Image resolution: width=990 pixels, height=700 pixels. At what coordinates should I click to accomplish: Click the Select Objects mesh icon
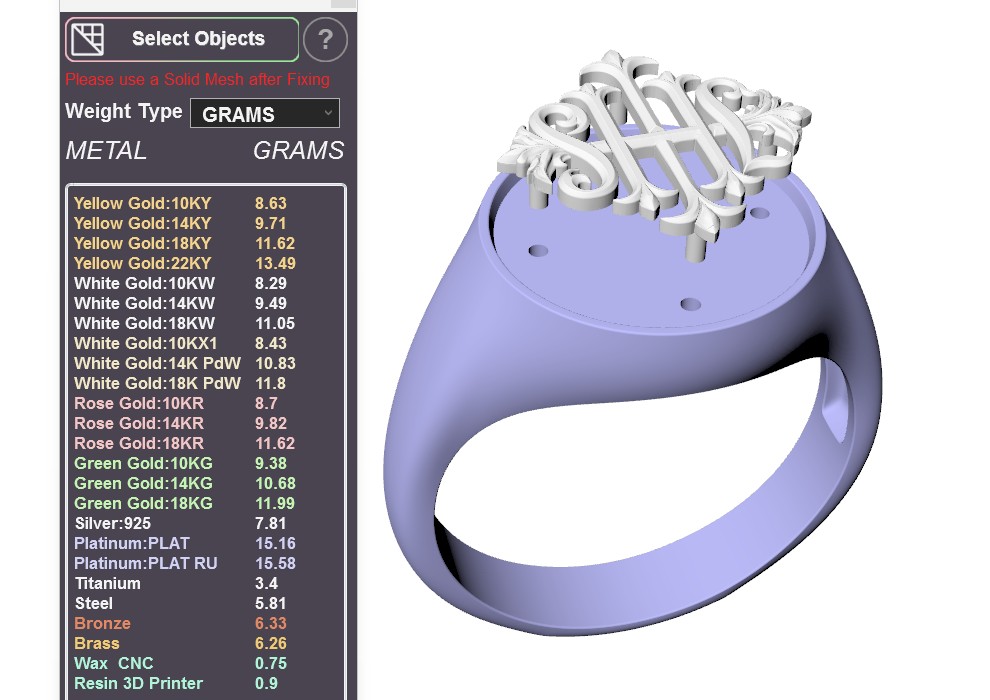[x=87, y=39]
